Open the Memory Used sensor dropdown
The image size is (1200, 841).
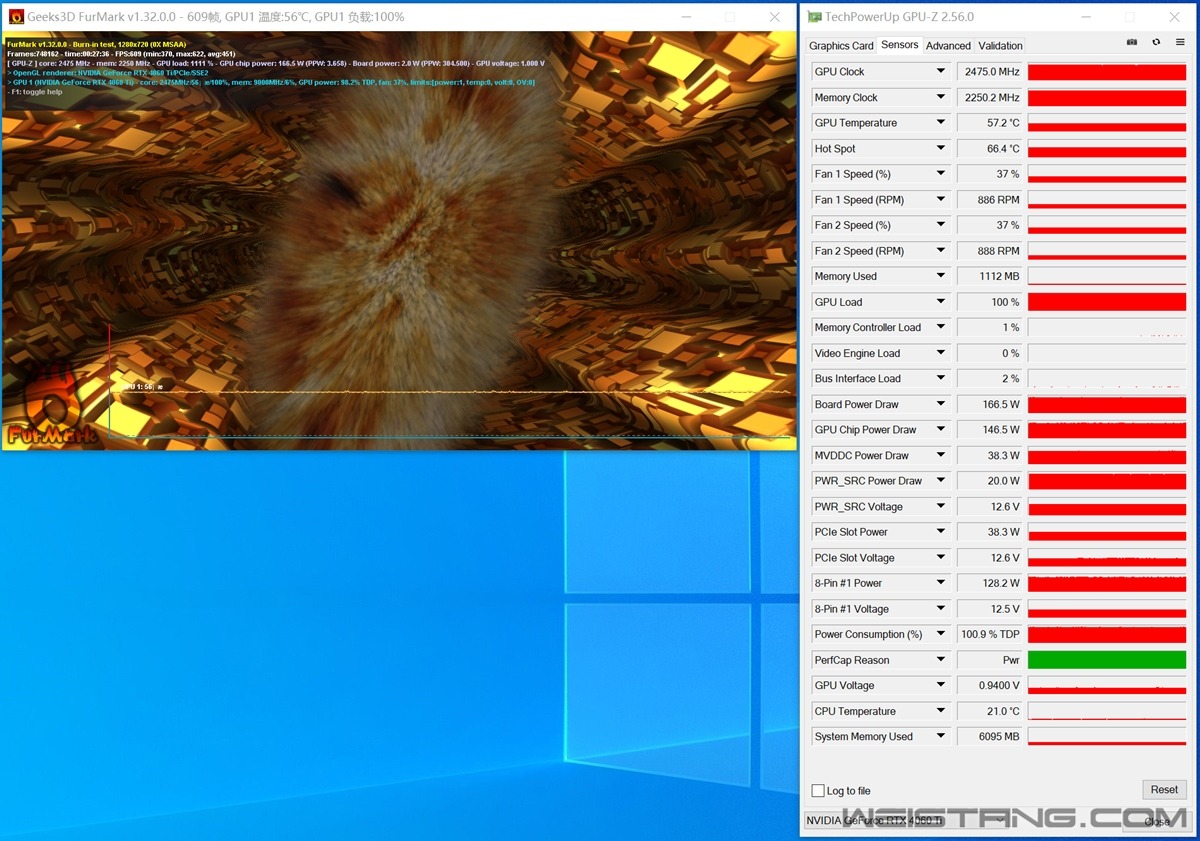tap(941, 276)
